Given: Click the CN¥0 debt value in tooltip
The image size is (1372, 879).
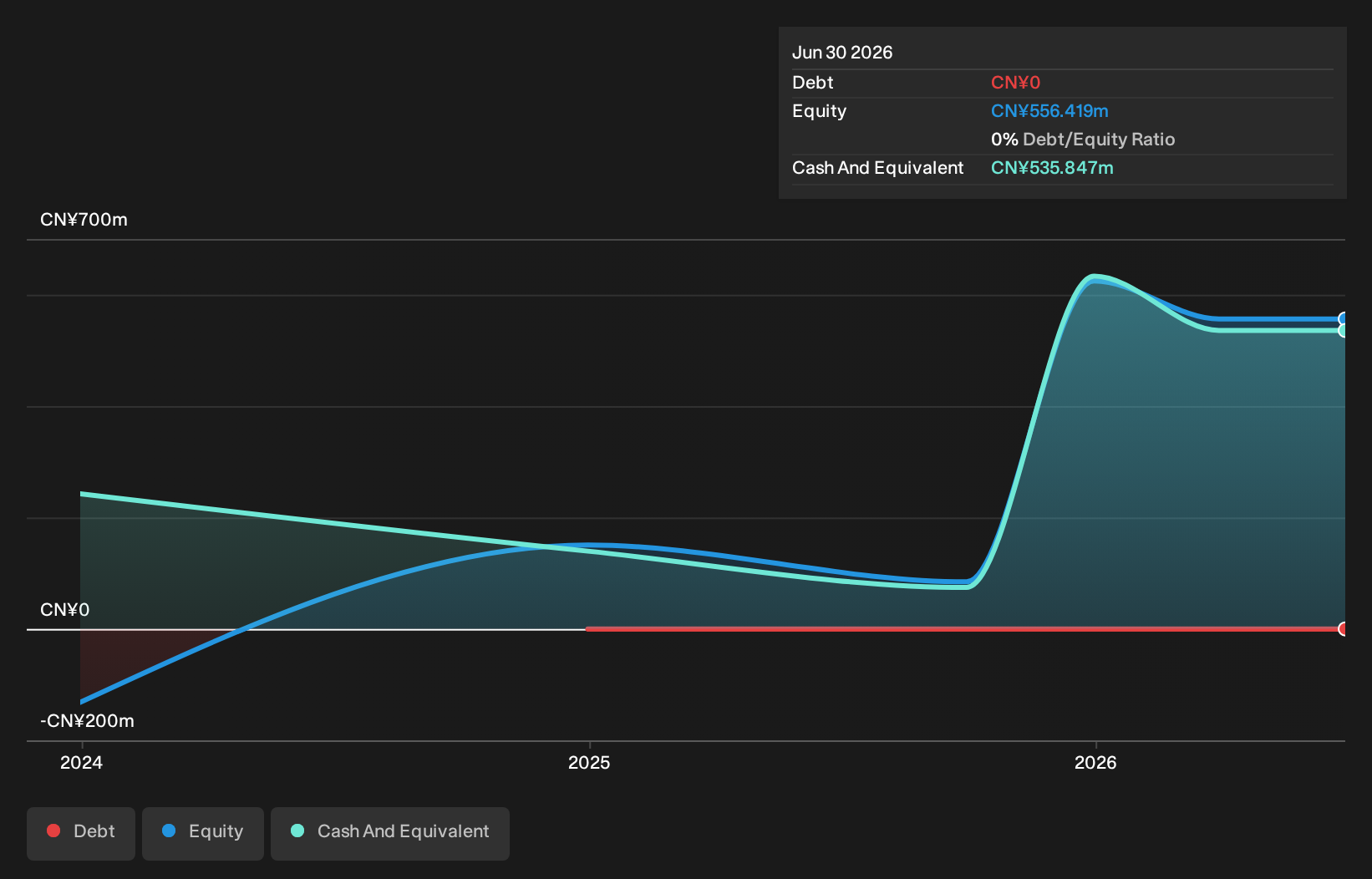Looking at the screenshot, I should 1015,83.
